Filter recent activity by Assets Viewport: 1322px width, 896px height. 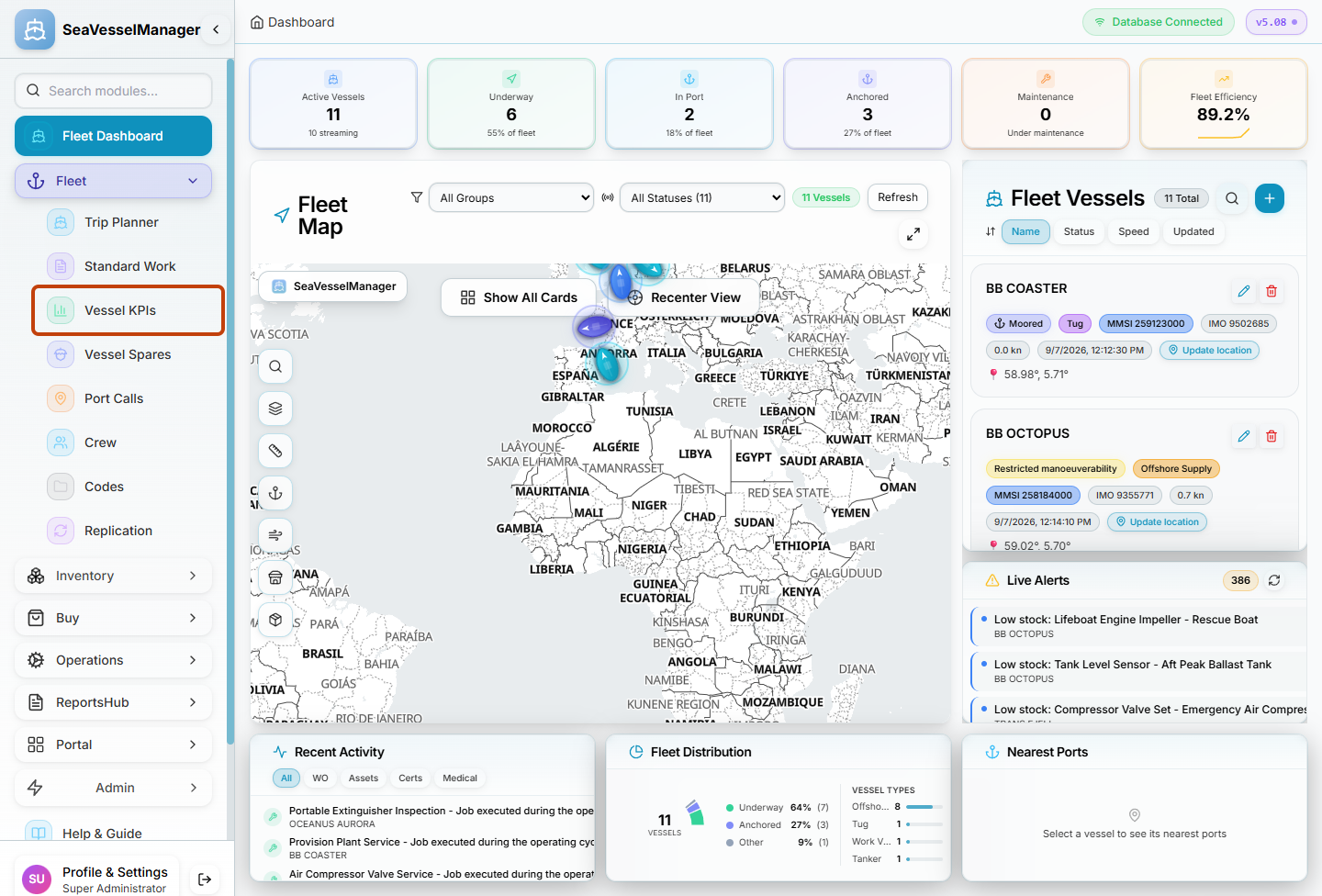click(x=364, y=778)
